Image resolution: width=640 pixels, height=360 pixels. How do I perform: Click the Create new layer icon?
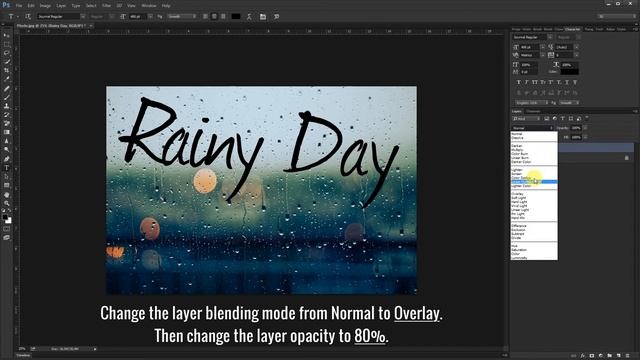click(x=618, y=356)
